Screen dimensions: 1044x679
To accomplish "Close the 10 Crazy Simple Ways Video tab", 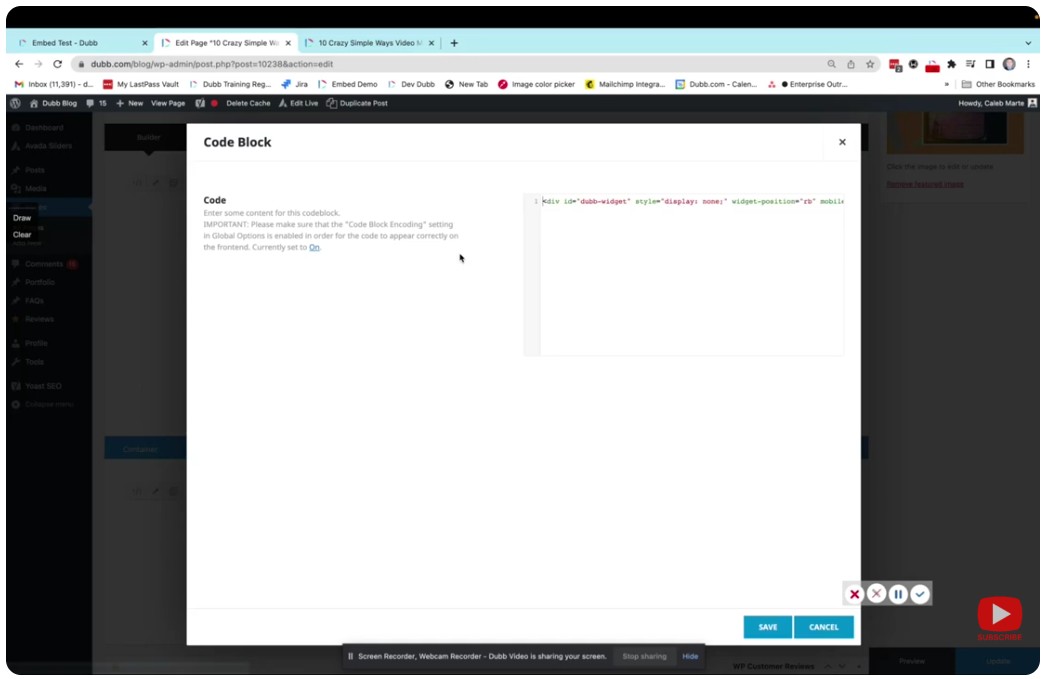I will click(431, 43).
